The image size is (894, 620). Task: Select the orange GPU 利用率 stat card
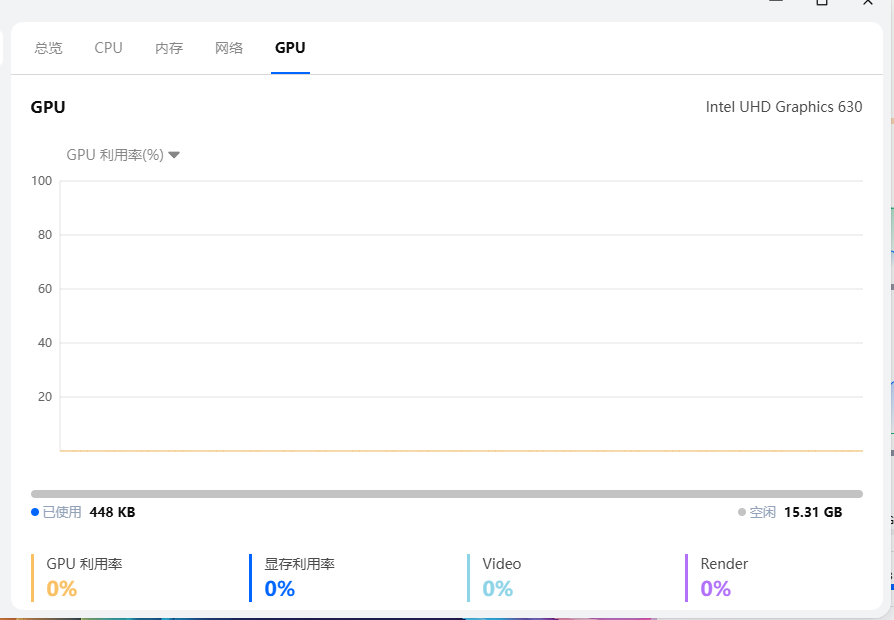[x=84, y=577]
